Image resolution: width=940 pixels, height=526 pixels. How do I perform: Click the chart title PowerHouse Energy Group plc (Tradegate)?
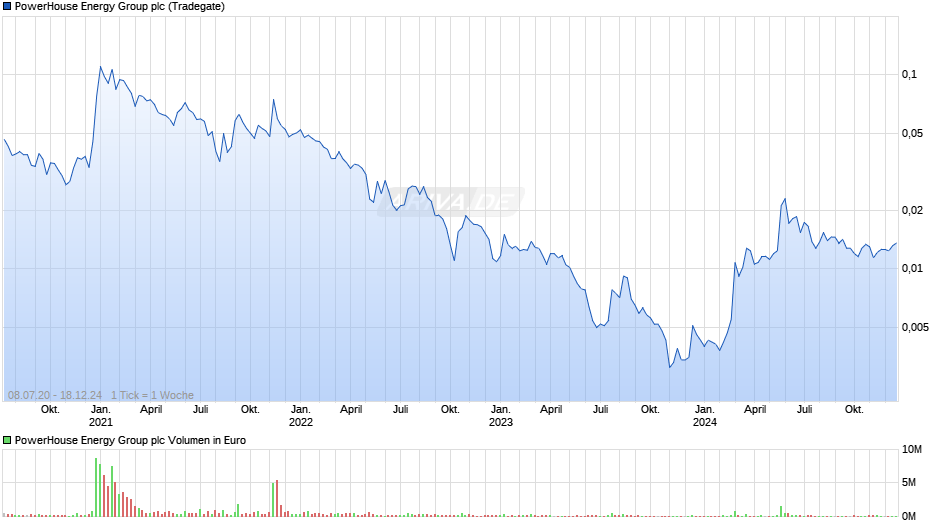pyautogui.click(x=120, y=7)
